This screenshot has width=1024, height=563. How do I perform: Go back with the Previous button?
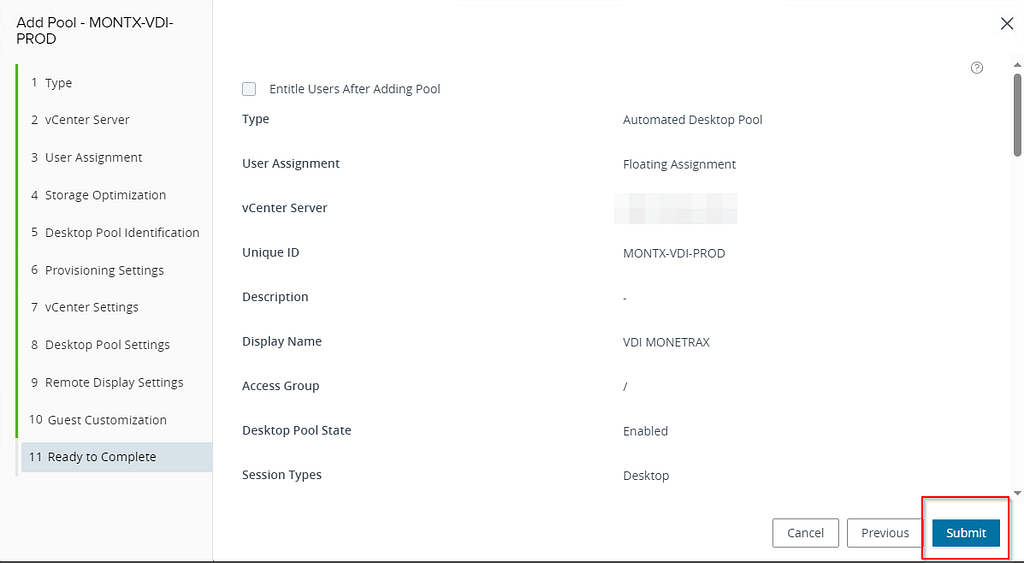[885, 533]
